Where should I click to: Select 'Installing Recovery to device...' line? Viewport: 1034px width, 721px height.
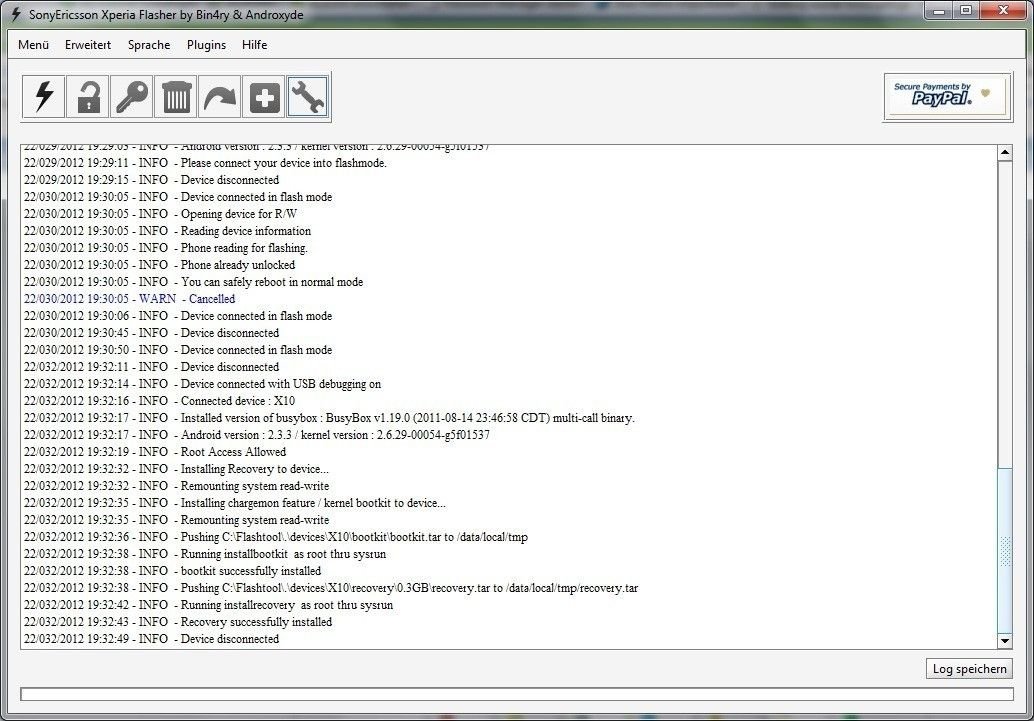coord(176,469)
